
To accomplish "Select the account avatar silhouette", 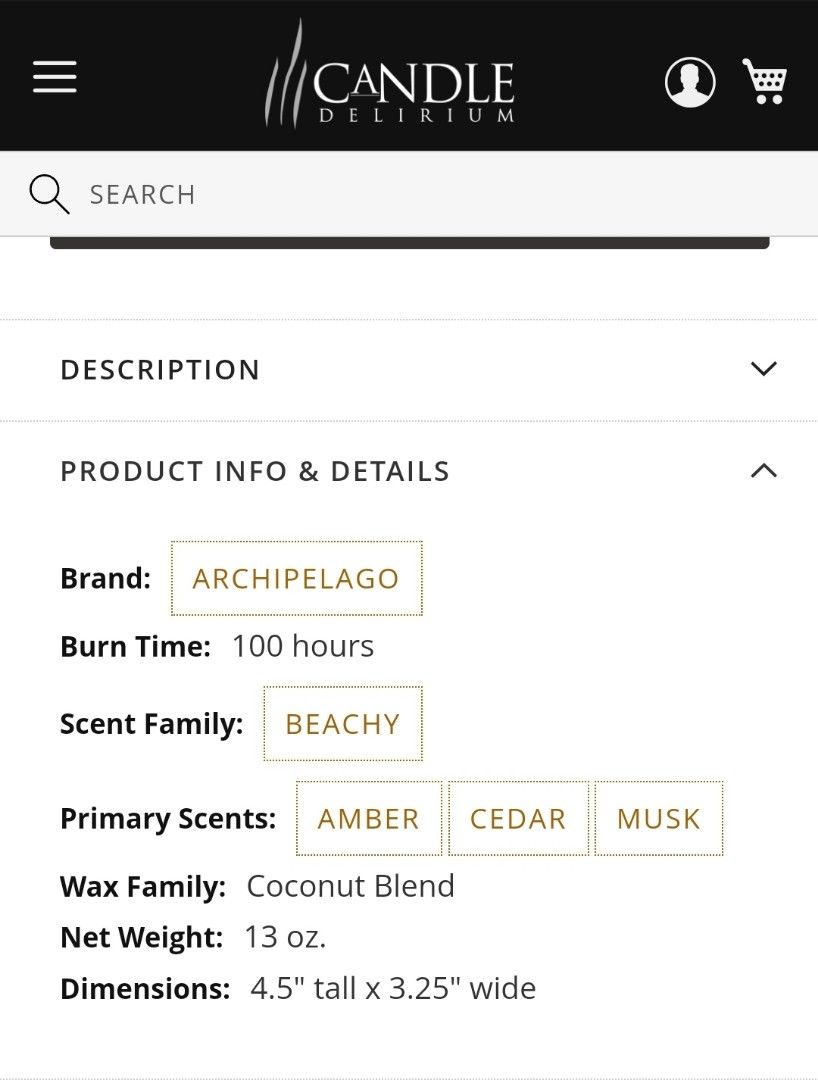I will pyautogui.click(x=689, y=82).
